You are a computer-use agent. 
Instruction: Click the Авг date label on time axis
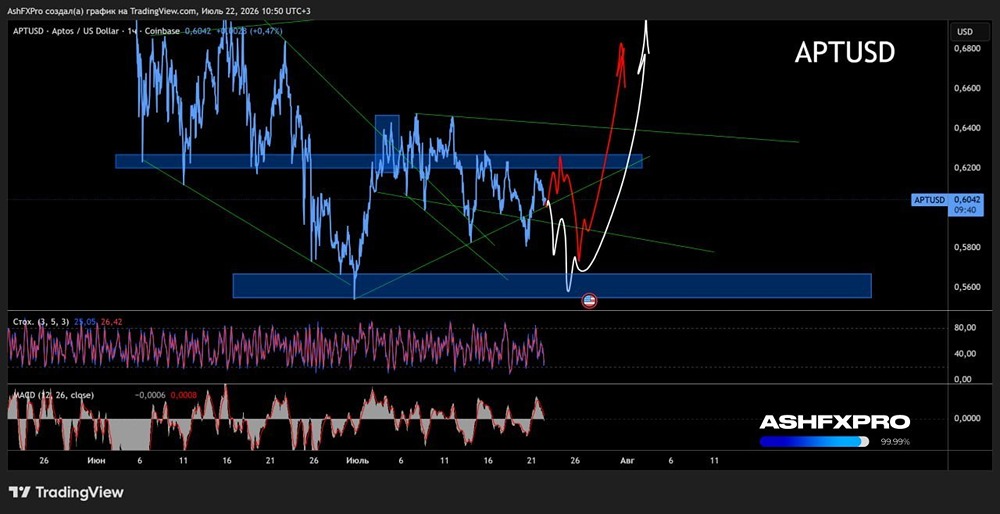627,460
